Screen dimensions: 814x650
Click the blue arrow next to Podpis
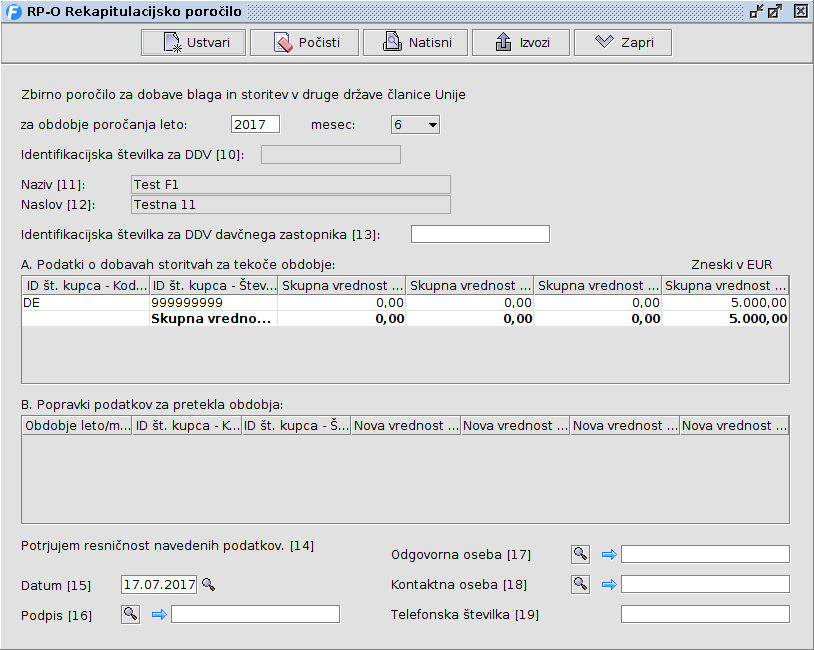coord(158,615)
